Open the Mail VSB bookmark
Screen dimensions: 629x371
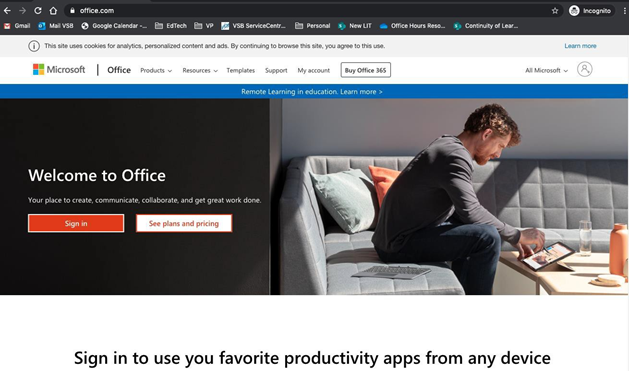(56, 26)
